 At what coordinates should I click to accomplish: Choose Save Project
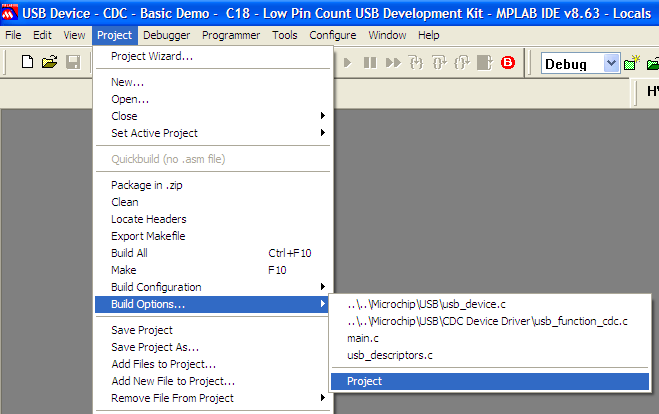(212, 330)
